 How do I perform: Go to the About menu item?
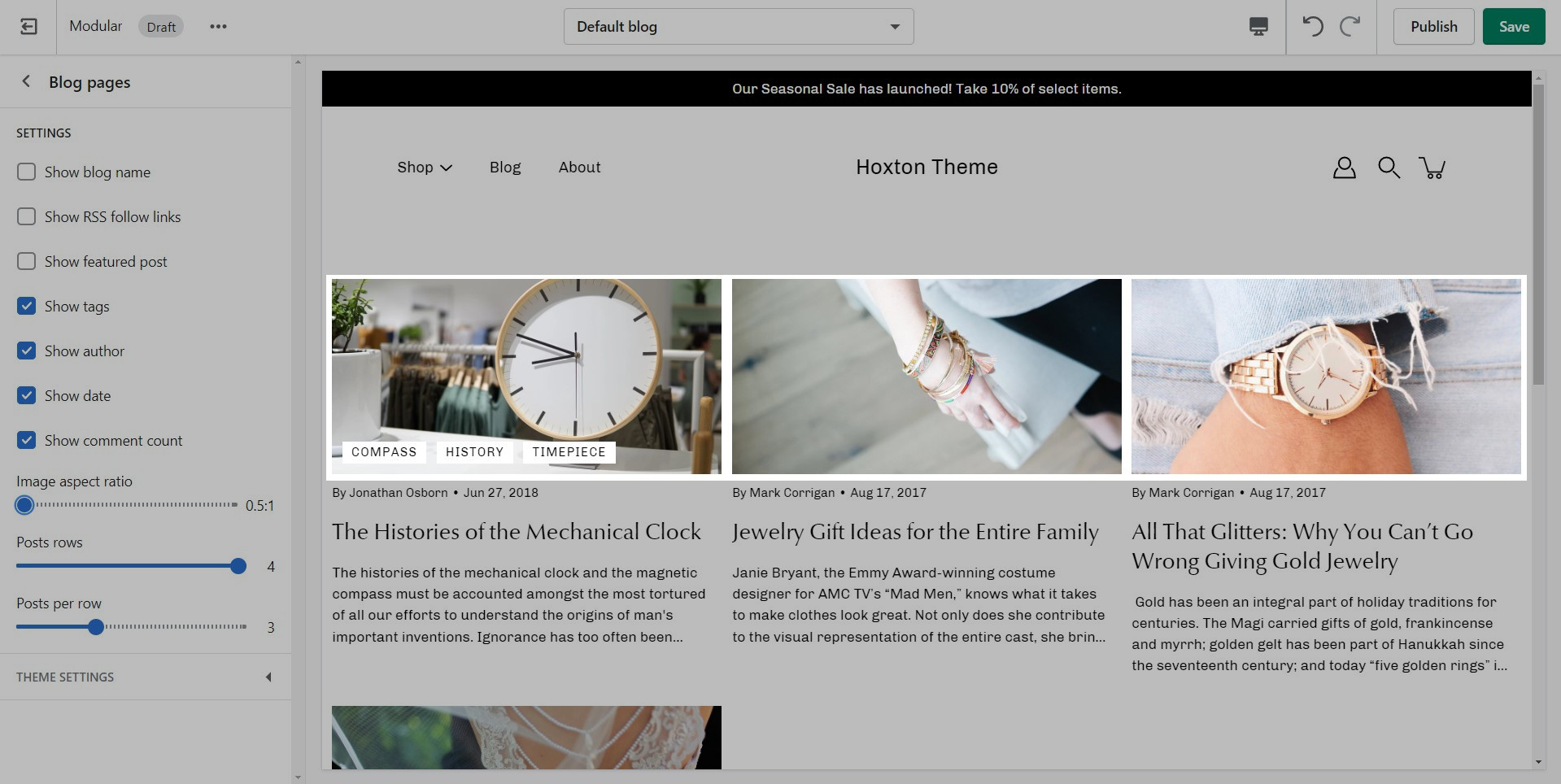click(x=579, y=168)
